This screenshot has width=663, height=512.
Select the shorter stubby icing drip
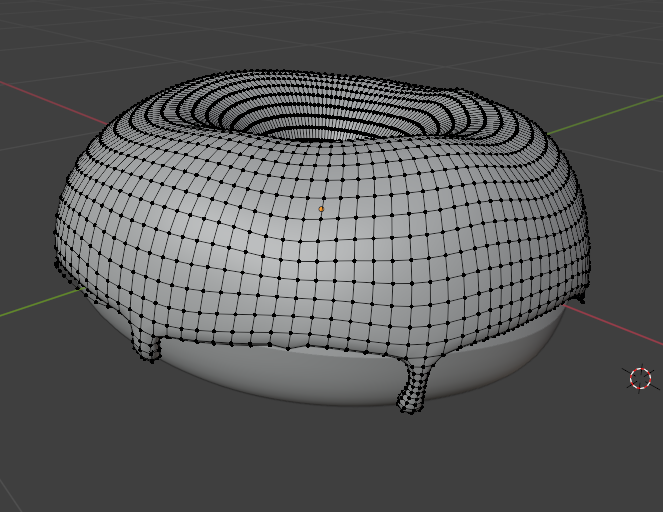click(x=146, y=344)
